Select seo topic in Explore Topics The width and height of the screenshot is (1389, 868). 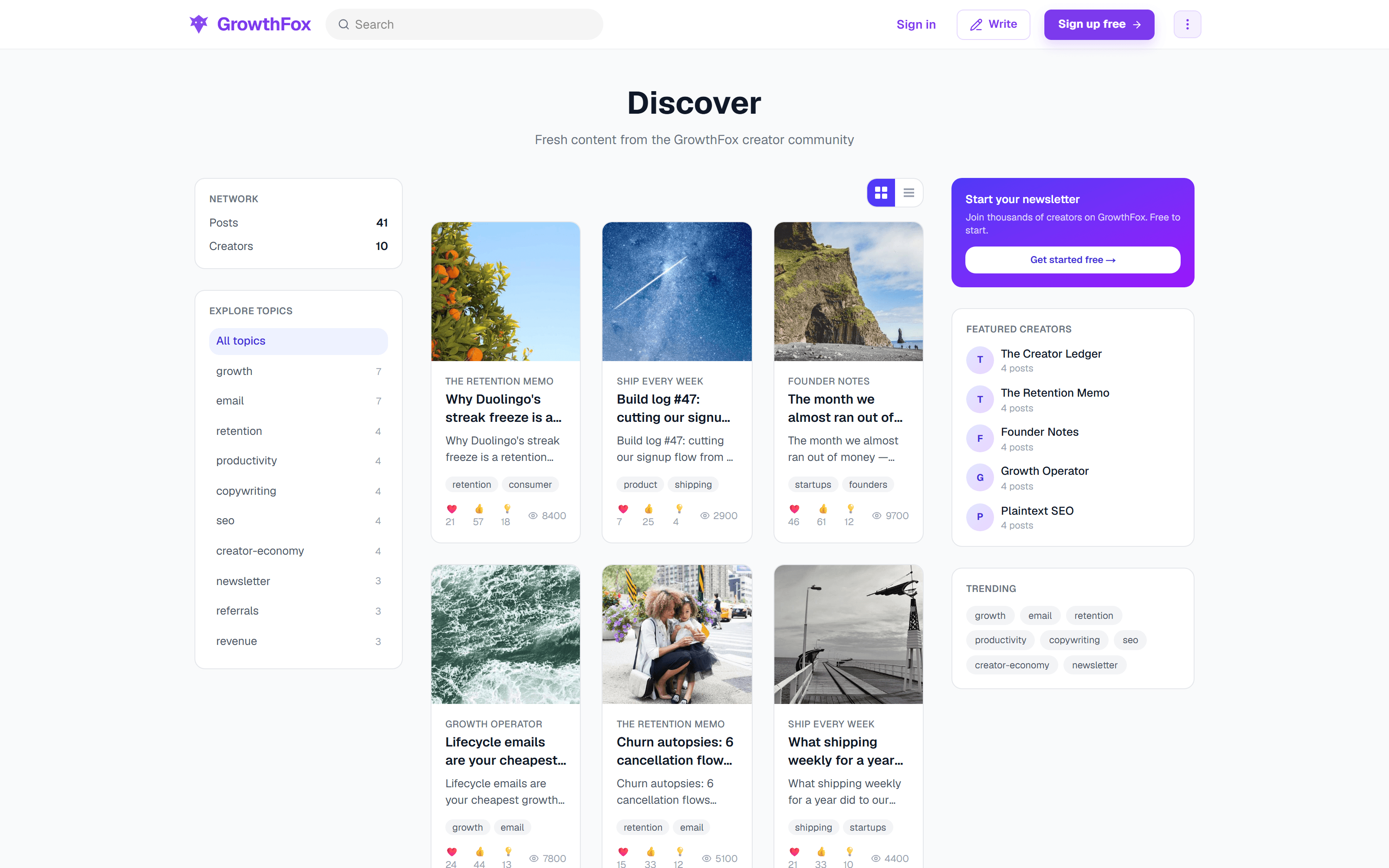299,521
